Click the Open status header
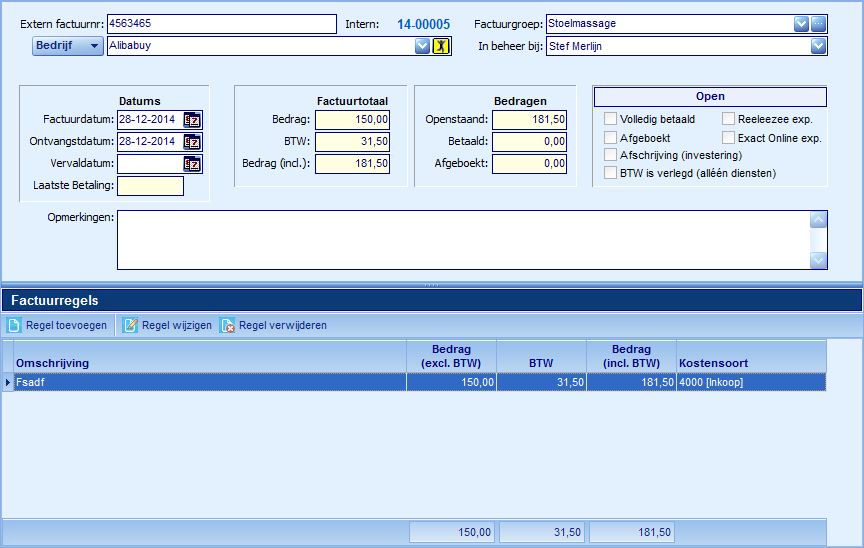864x548 pixels. 710,96
